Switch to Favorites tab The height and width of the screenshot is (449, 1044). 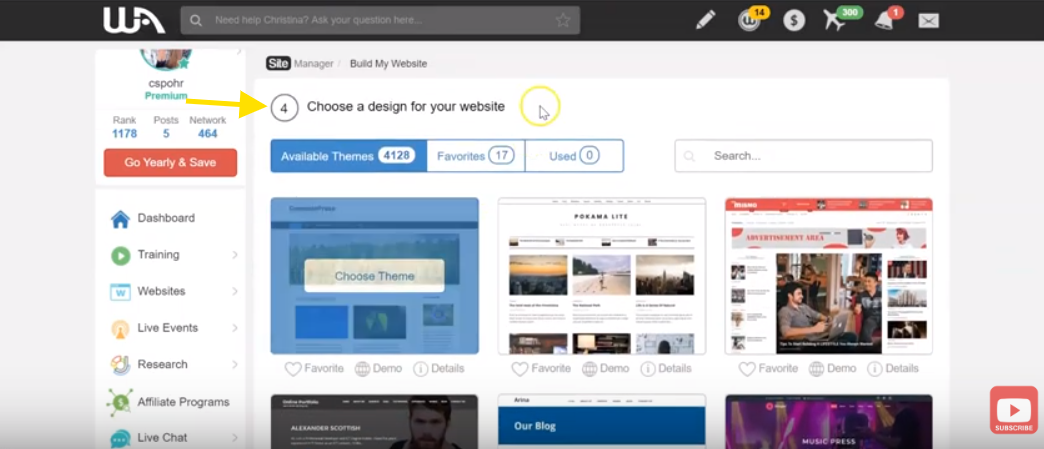(475, 156)
